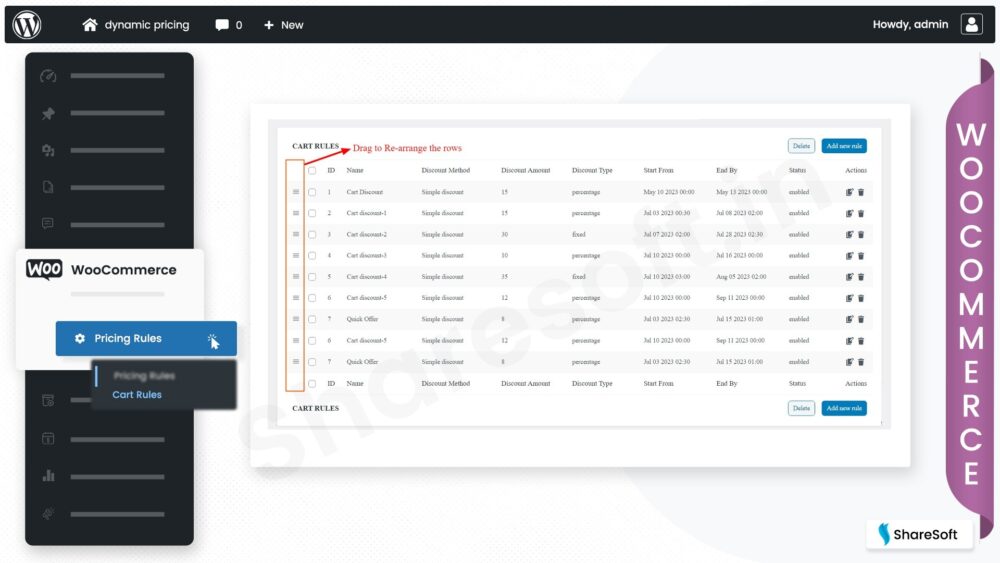Open the Dashboard gauge icon in sidebar
The width and height of the screenshot is (1000, 563).
coord(48,76)
